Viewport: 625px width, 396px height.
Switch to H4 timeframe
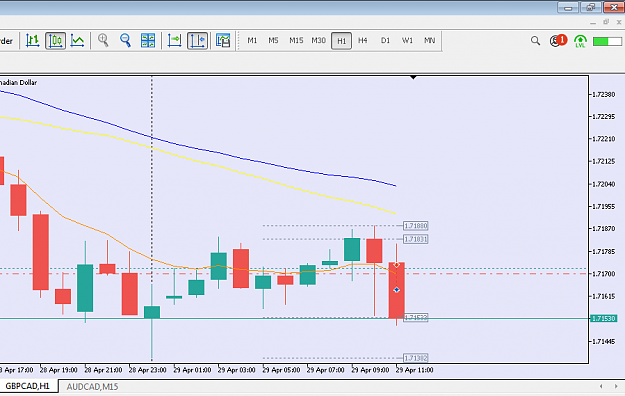363,41
